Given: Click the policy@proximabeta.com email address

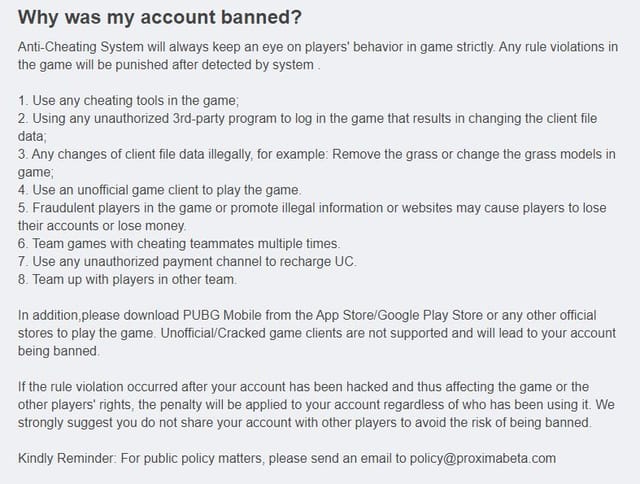Looking at the screenshot, I should 482,458.
